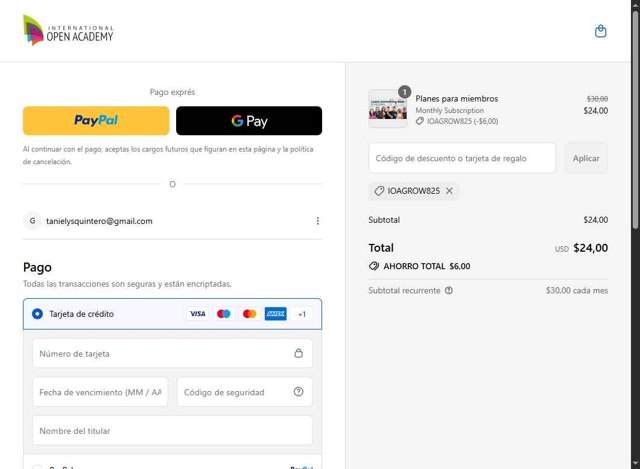Click the $30,00 cada mes text
640x469 pixels.
point(577,290)
